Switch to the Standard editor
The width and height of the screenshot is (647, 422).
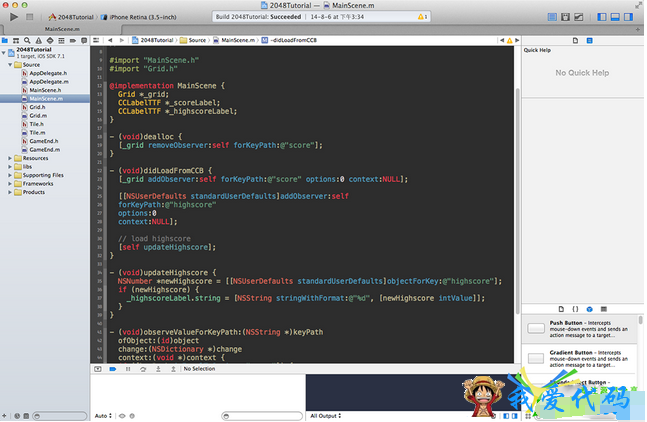coord(552,17)
